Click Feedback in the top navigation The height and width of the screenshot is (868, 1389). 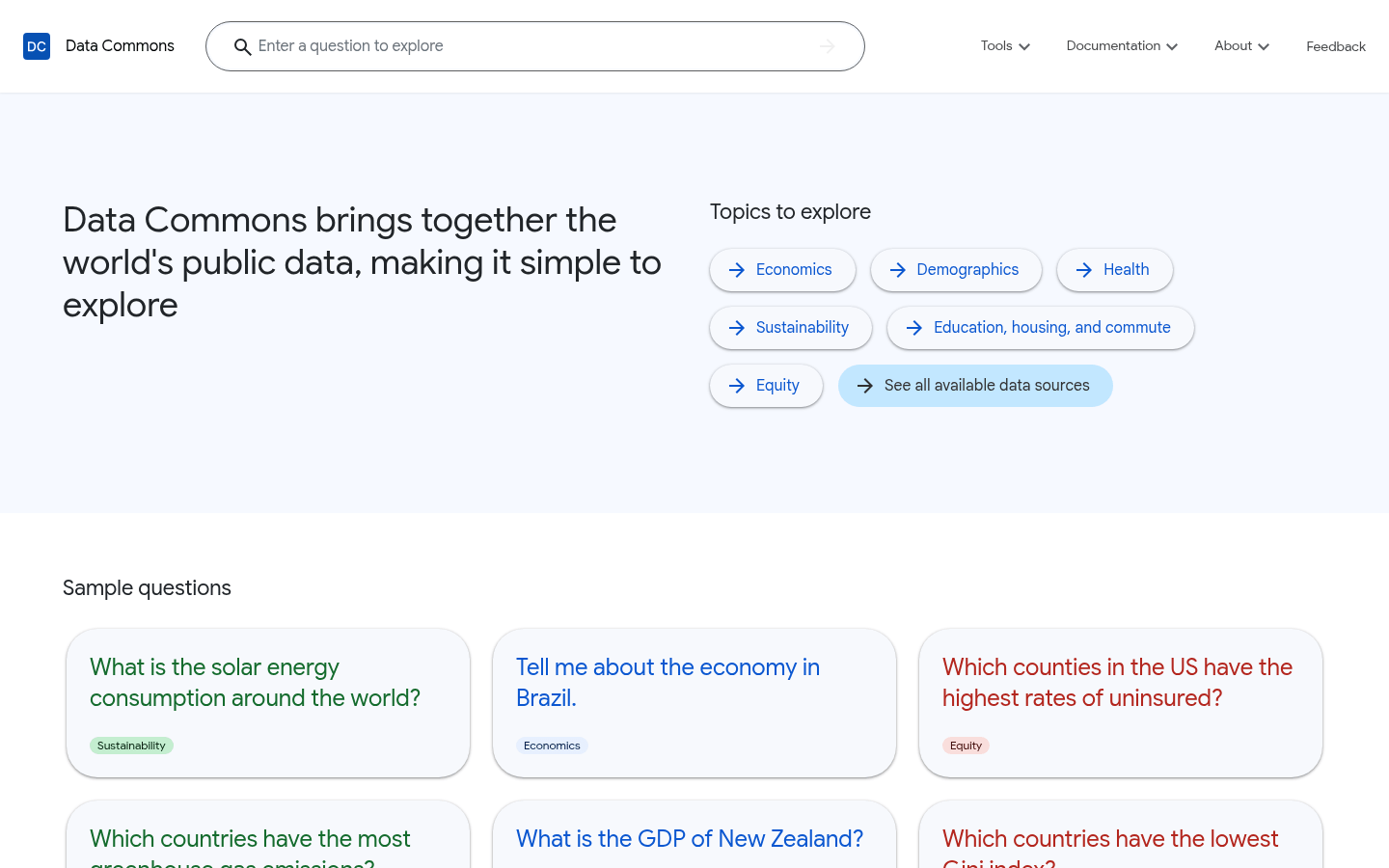point(1336,46)
